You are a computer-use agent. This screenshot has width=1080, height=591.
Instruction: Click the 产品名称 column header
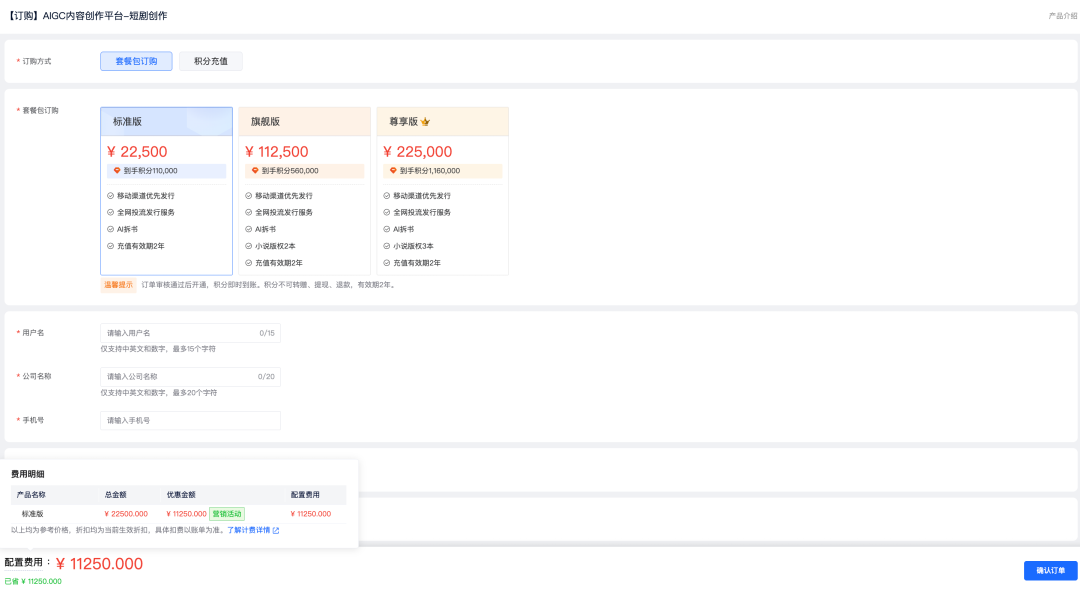click(x=31, y=495)
